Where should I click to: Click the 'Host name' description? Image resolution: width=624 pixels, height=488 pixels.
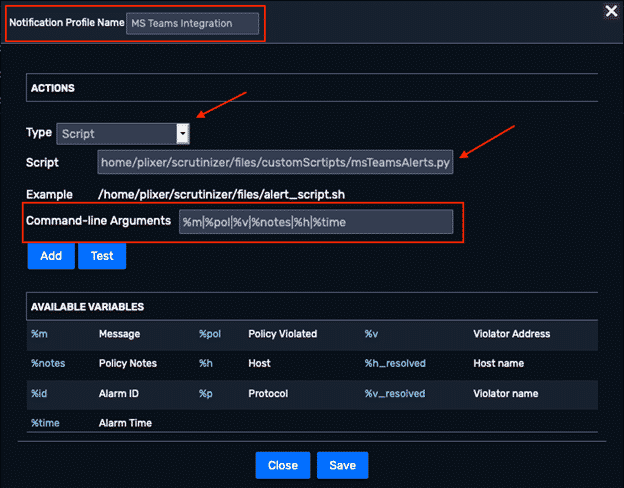click(x=498, y=363)
